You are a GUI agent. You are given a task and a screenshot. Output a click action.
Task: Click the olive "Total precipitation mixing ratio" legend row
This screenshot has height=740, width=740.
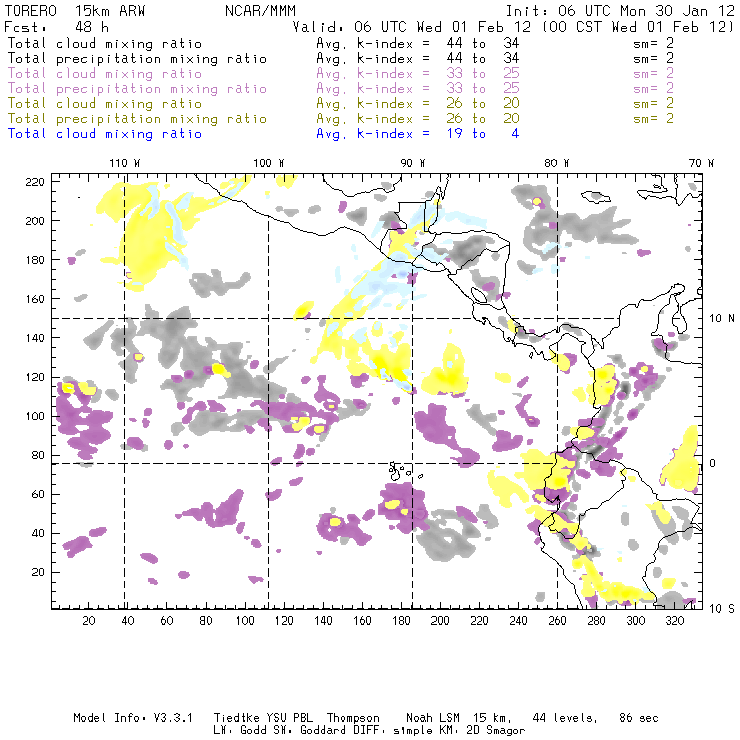[x=137, y=118]
